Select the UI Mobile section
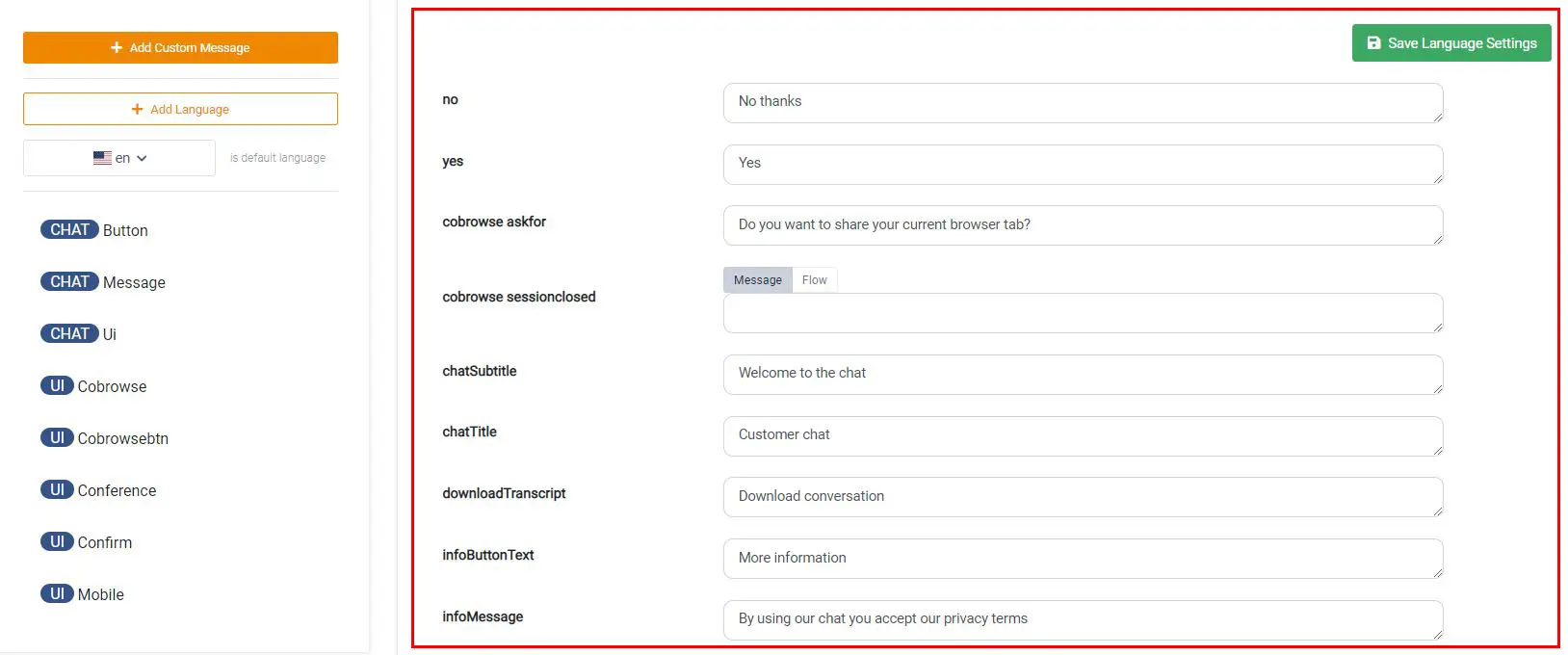Image resolution: width=1568 pixels, height=655 pixels. click(83, 594)
